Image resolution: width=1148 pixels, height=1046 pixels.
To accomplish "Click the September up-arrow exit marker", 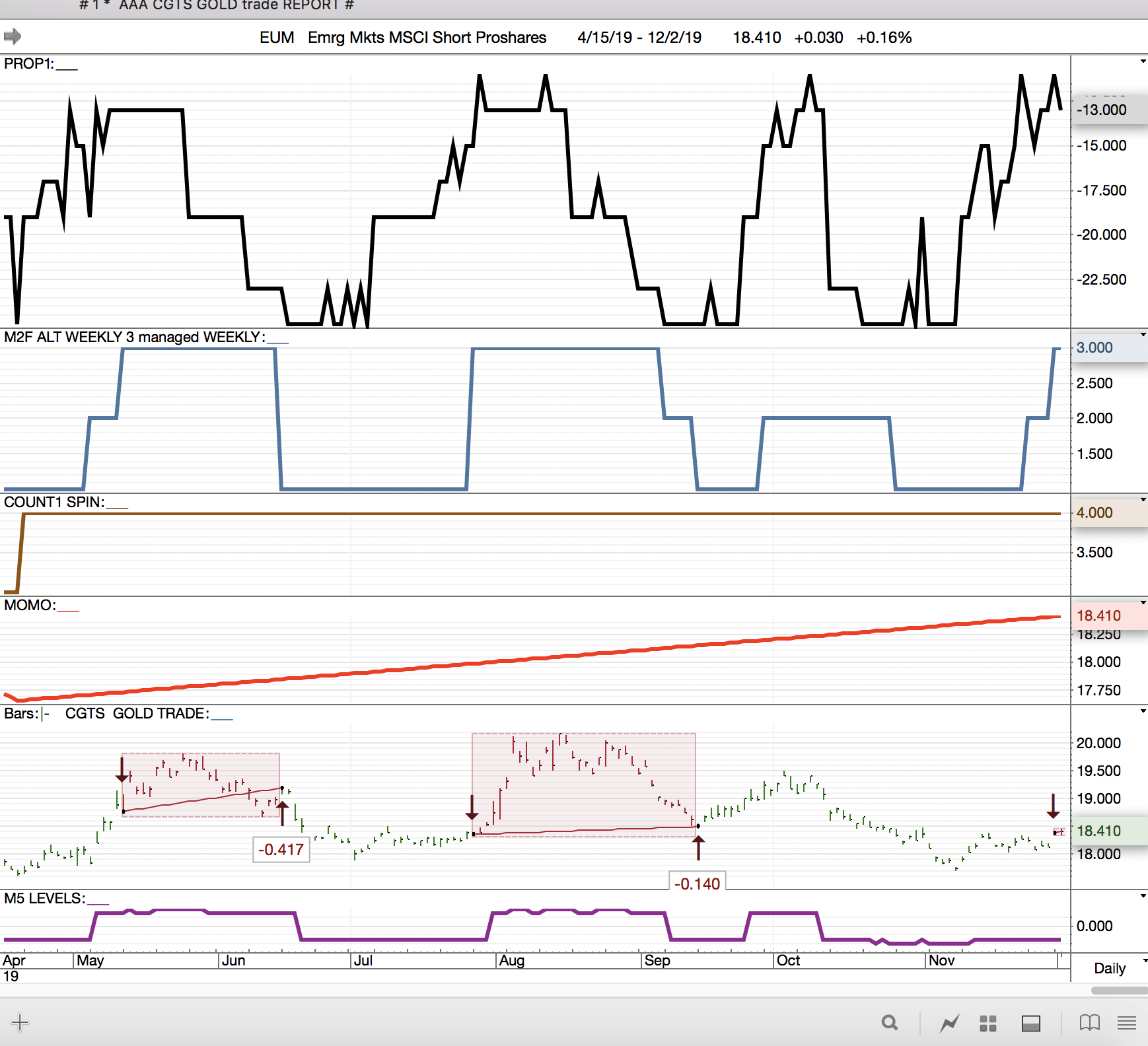I will [x=698, y=847].
